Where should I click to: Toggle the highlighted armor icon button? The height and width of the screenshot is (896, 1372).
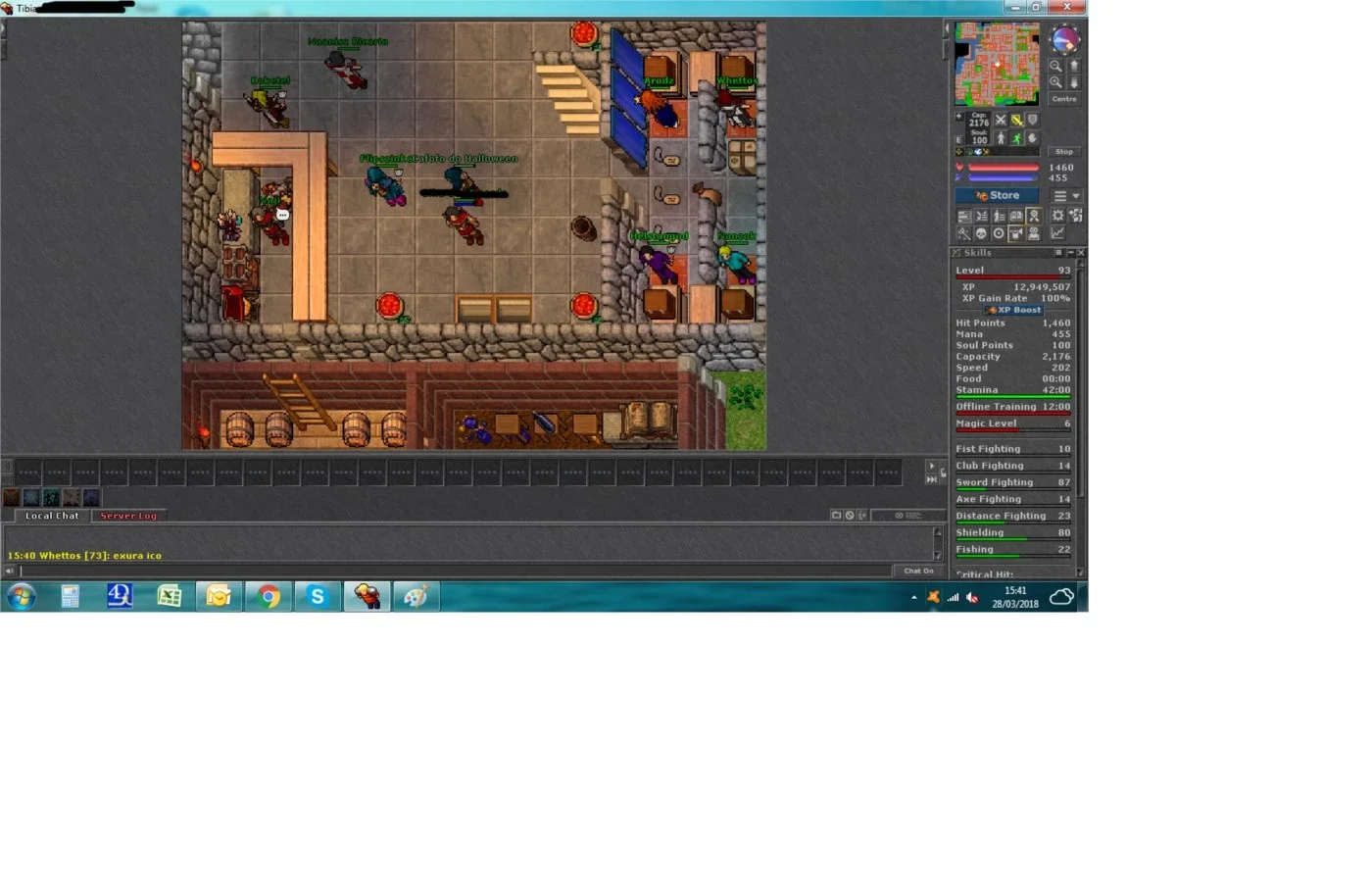click(x=1016, y=233)
